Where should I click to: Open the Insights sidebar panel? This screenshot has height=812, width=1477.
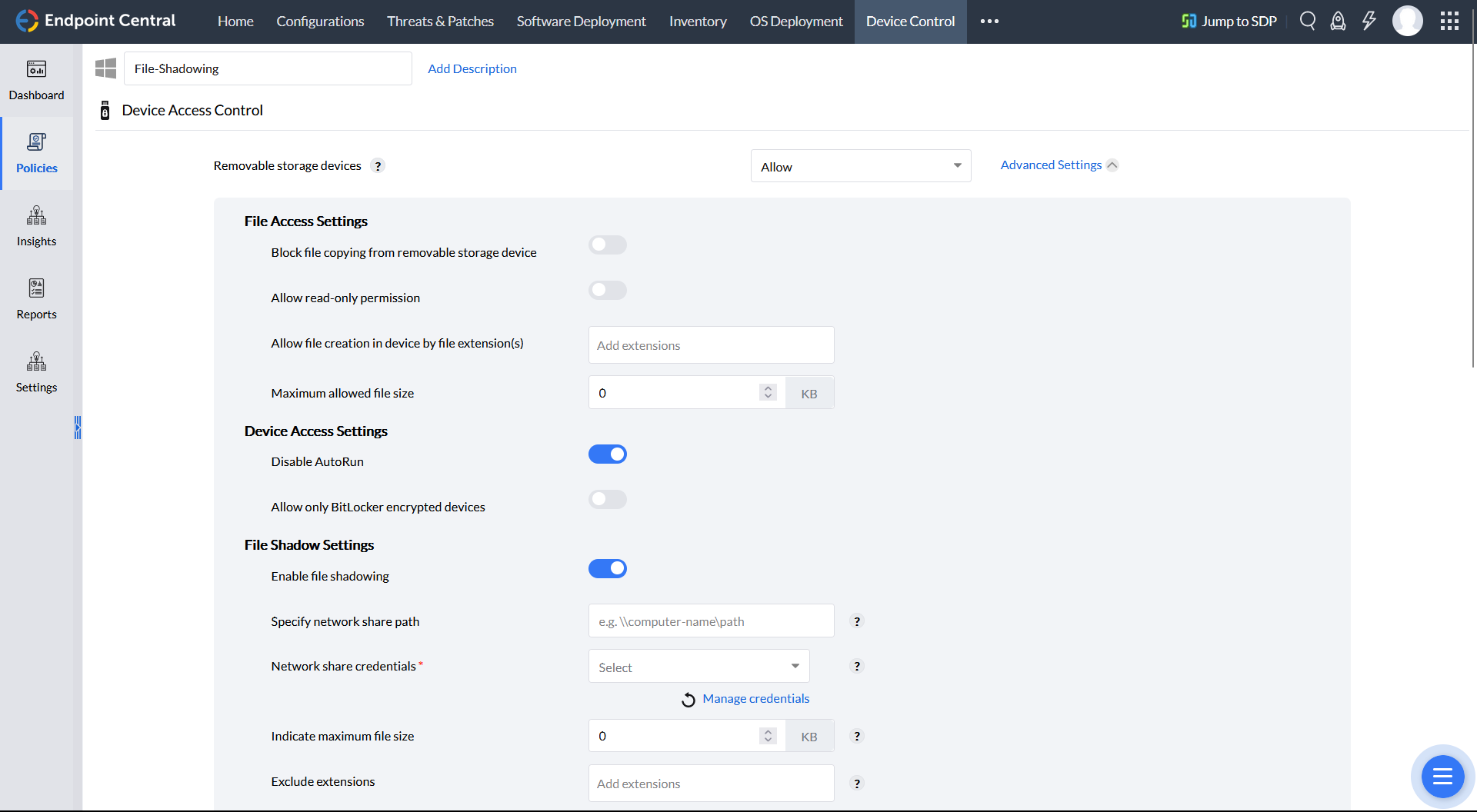(36, 226)
